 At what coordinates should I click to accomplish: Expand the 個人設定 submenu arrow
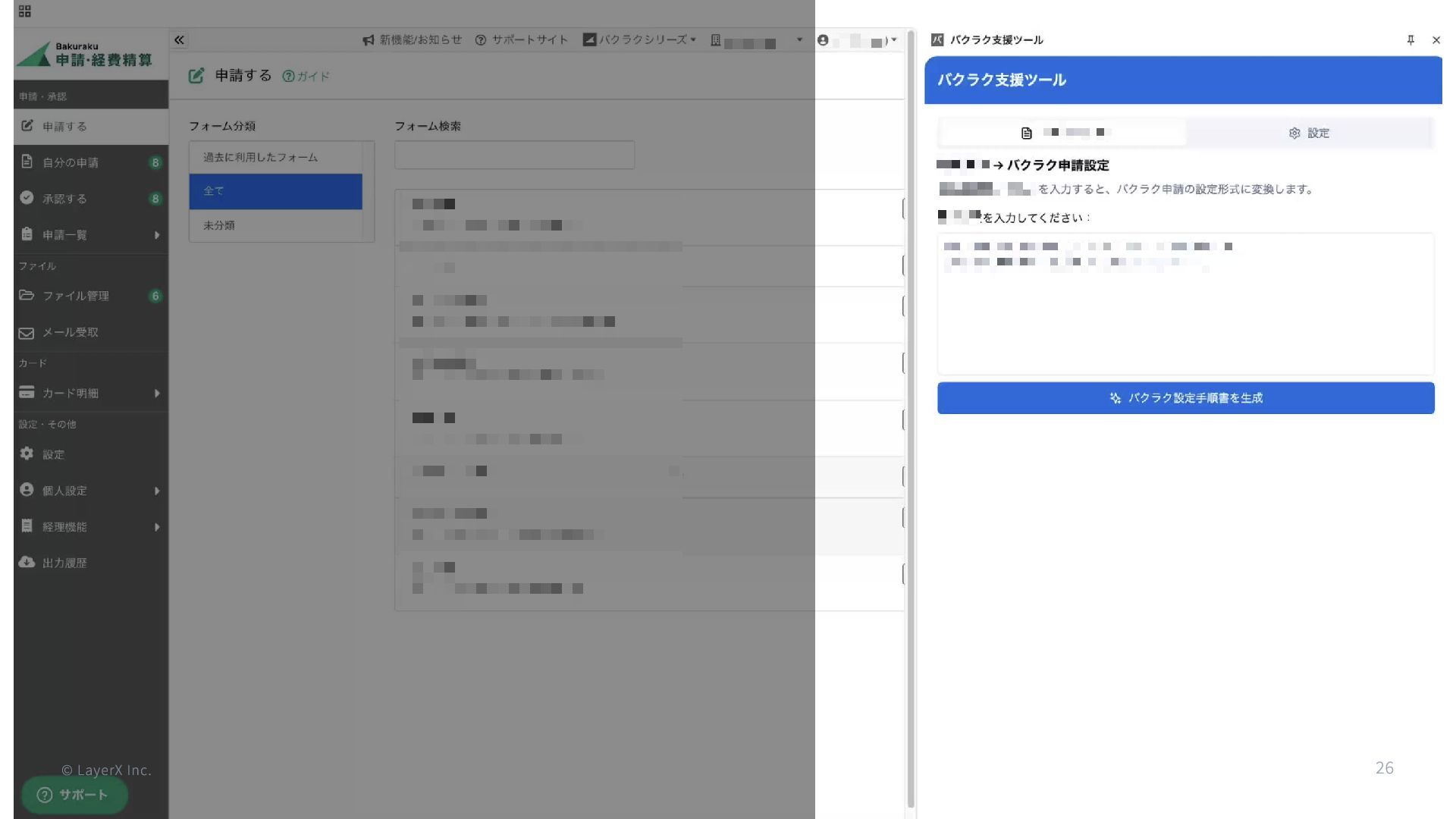pyautogui.click(x=157, y=491)
